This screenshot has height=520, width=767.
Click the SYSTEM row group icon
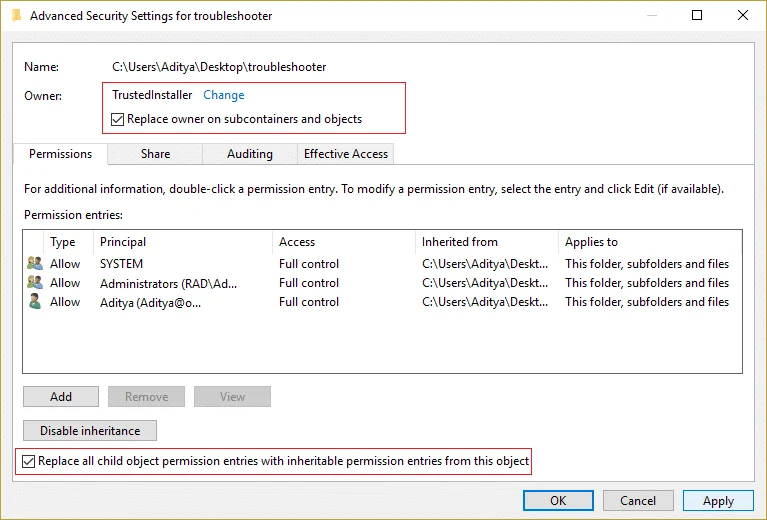[35, 263]
